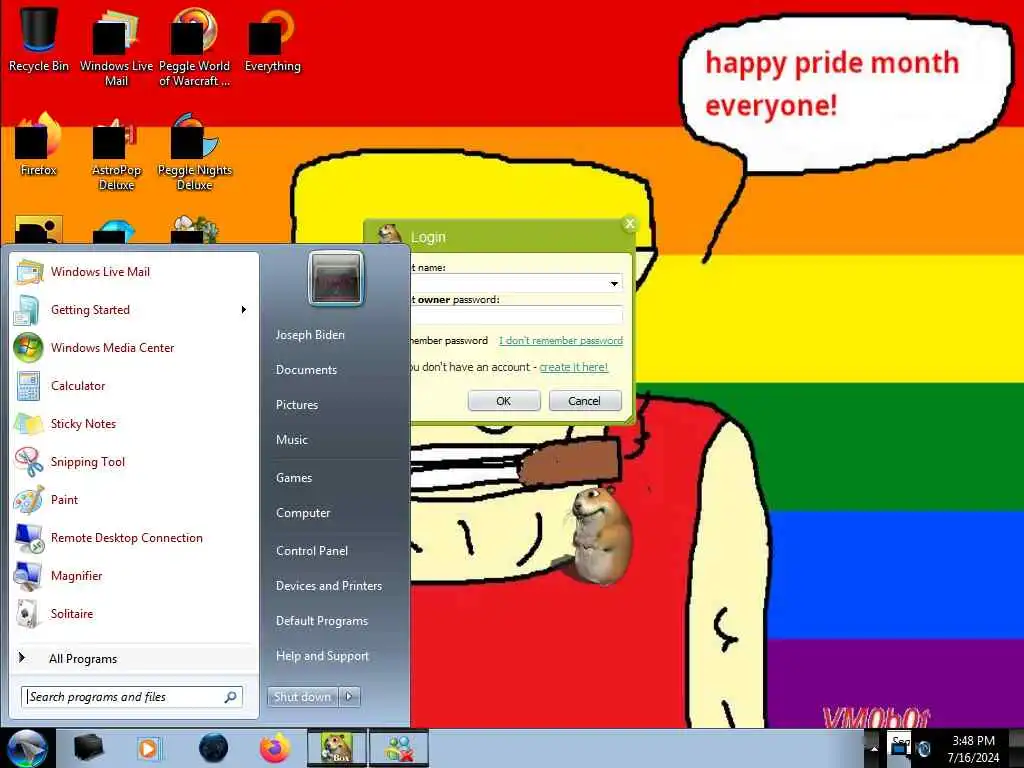The image size is (1024, 768).
Task: Click the owner password field in Login dialog
Action: 516,315
